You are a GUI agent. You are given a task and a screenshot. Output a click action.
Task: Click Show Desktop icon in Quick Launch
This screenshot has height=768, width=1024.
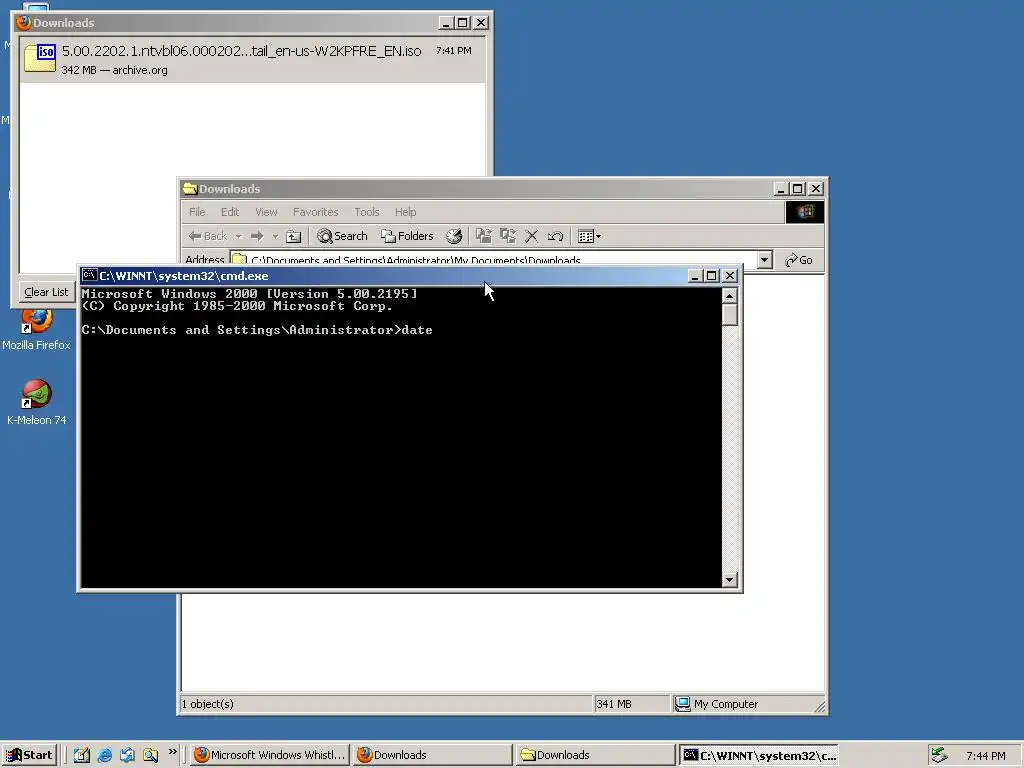tap(82, 755)
